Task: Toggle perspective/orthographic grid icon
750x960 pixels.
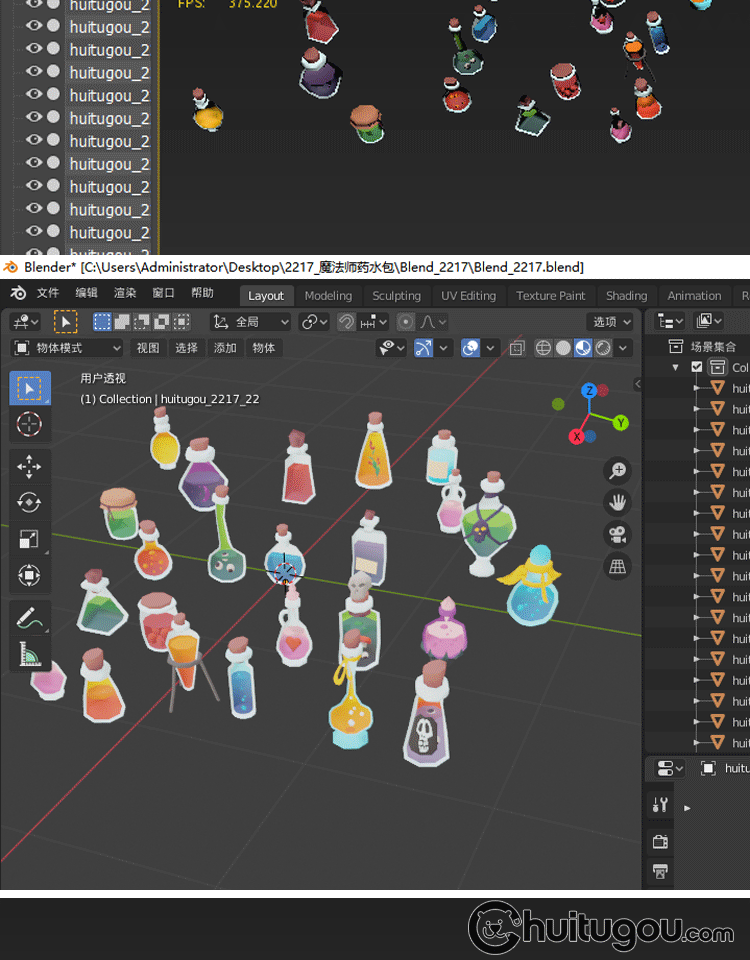Action: [618, 566]
